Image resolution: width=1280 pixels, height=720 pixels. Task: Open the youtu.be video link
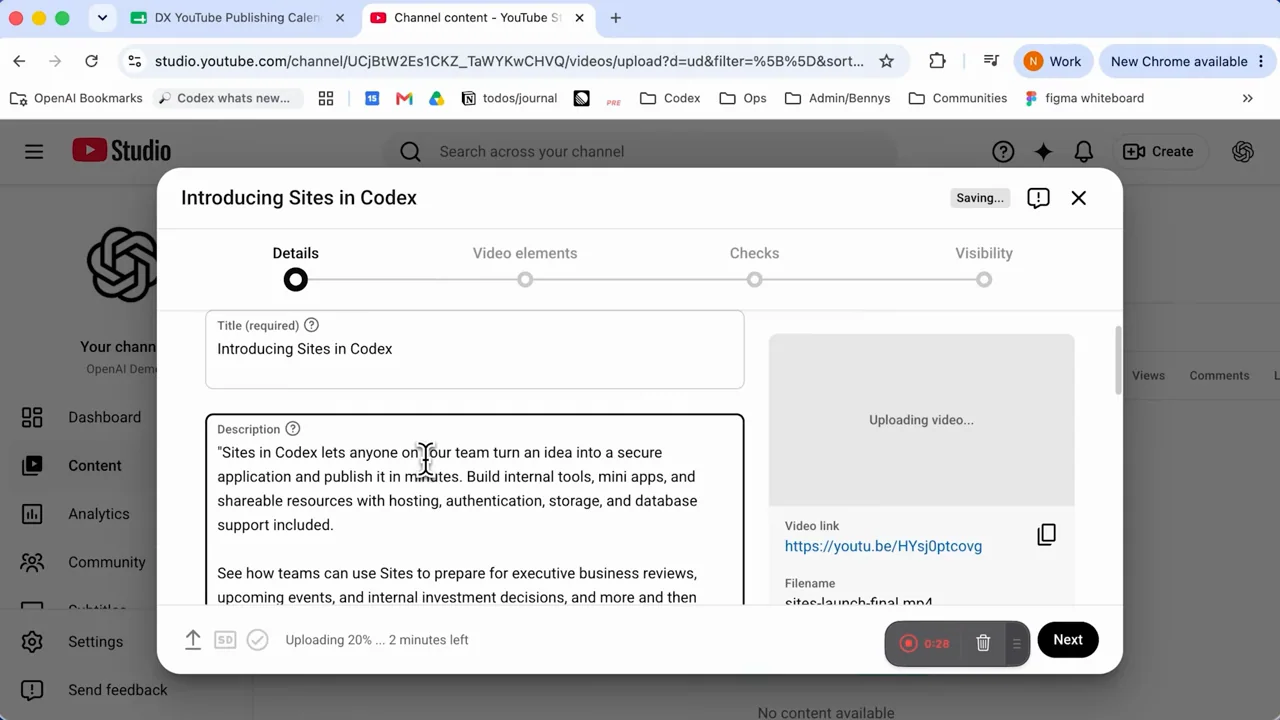coord(883,546)
